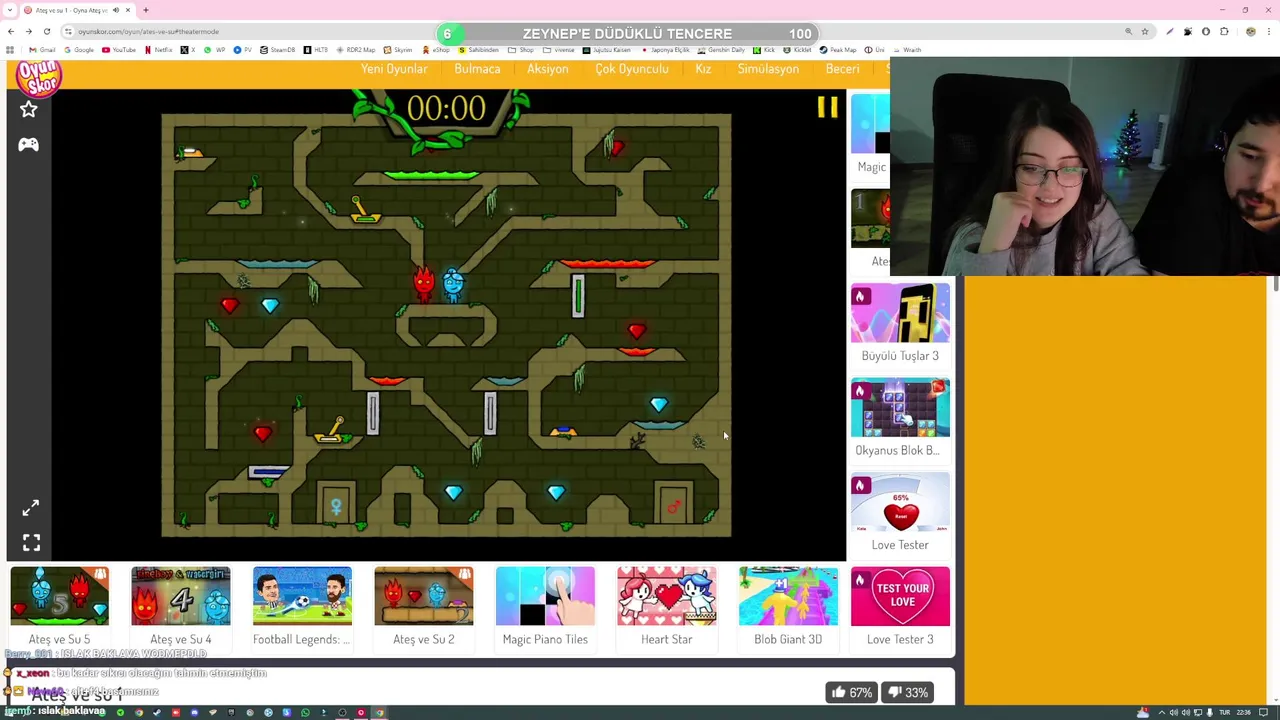Viewport: 1280px width, 720px height.
Task: Open the Yeni Oyunlar menu
Action: [x=394, y=69]
